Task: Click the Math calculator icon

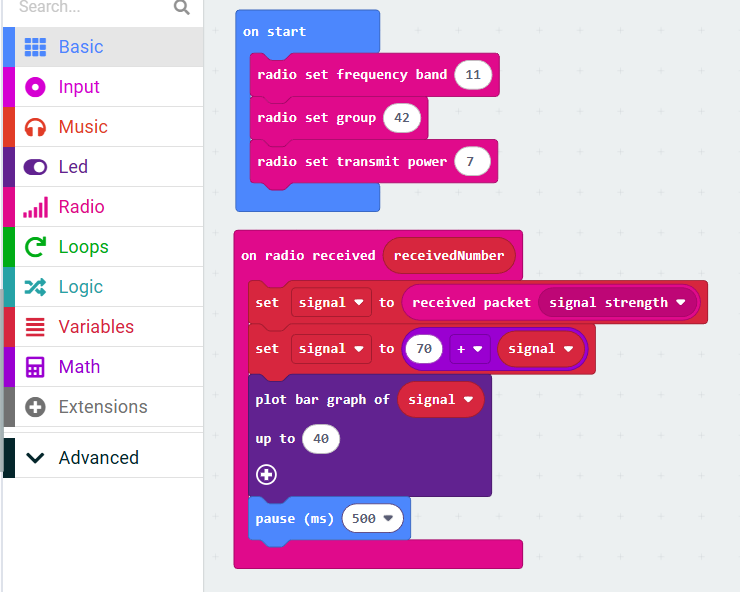Action: click(x=35, y=367)
